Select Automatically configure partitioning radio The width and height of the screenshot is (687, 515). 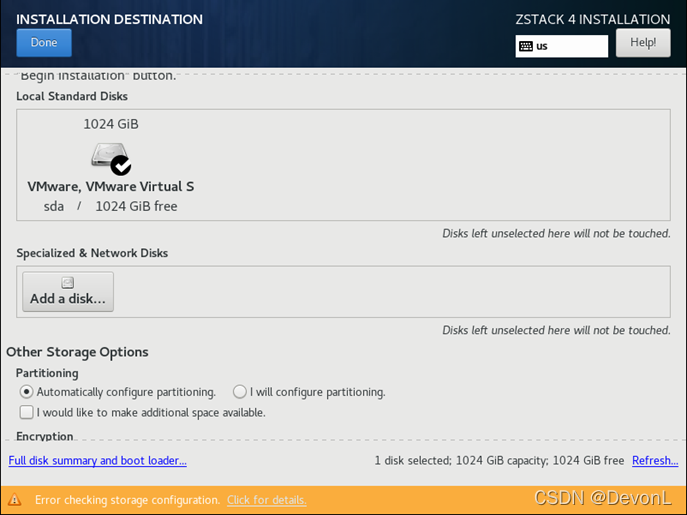(x=26, y=391)
